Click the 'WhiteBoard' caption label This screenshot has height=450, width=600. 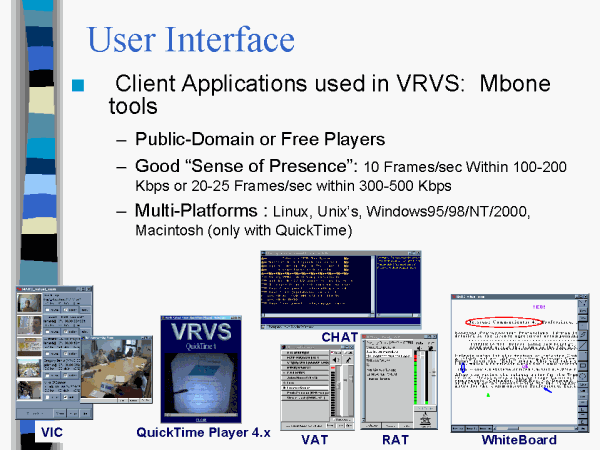coord(519,440)
